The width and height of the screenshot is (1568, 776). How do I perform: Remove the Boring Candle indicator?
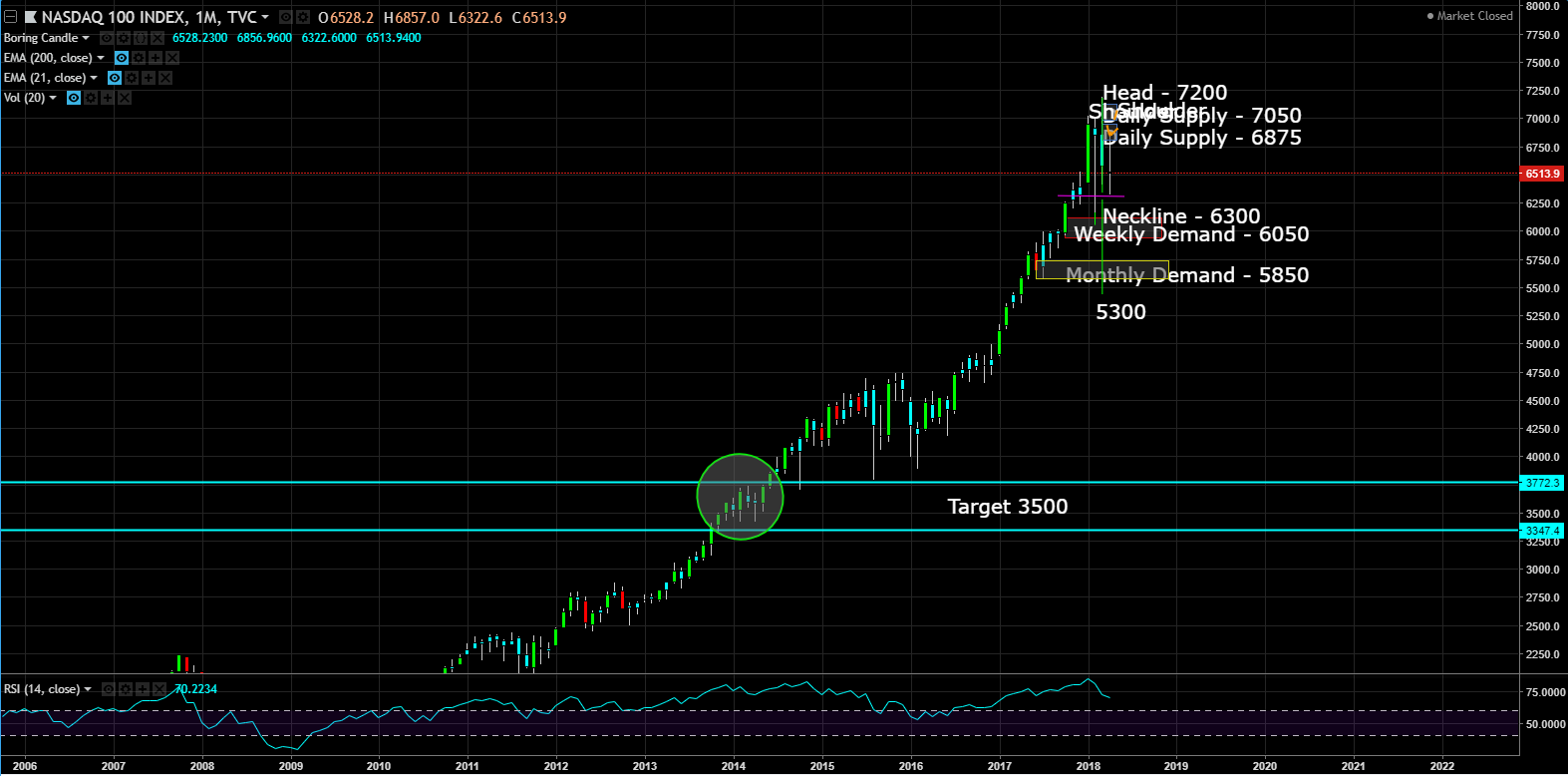(157, 38)
